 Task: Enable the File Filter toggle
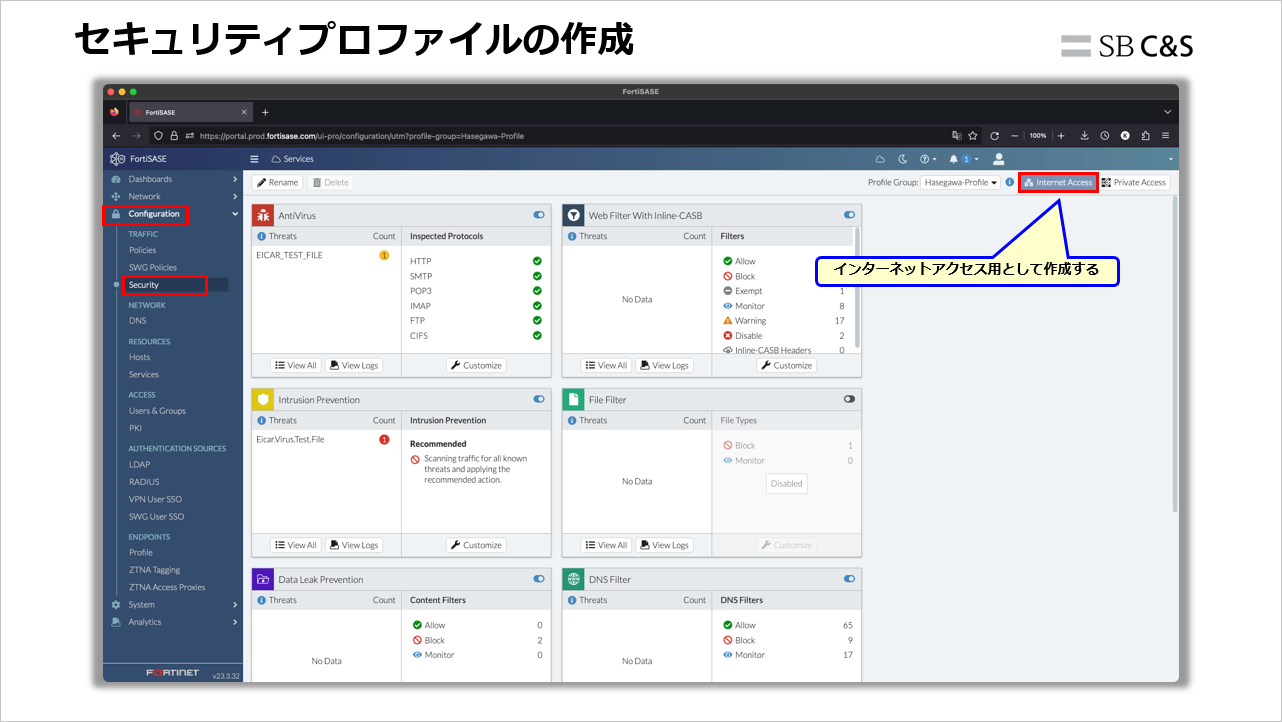(848, 398)
